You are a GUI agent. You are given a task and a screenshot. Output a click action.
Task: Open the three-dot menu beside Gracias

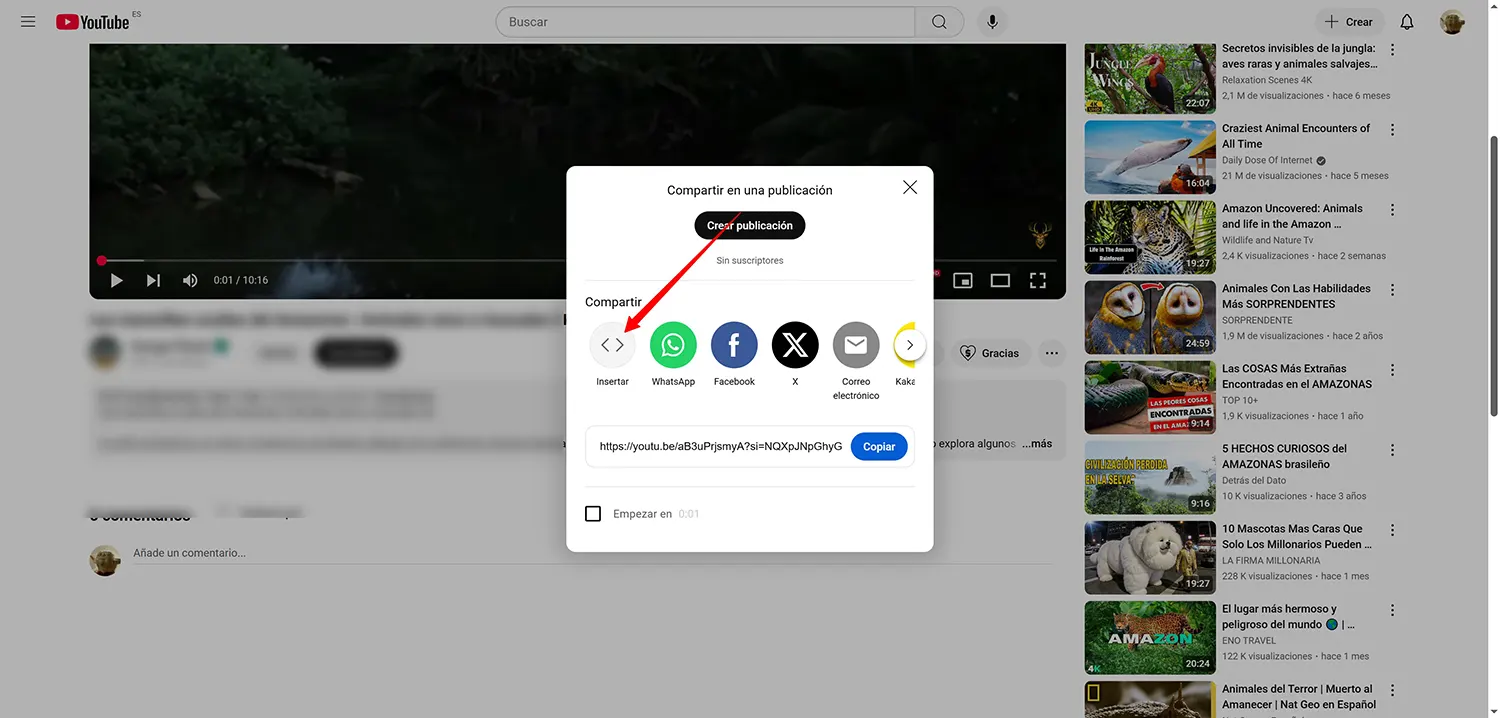[1051, 352]
